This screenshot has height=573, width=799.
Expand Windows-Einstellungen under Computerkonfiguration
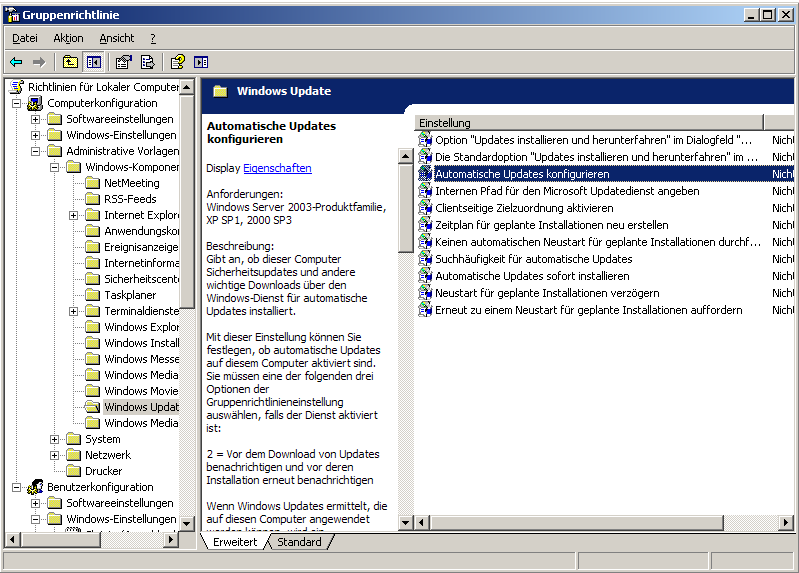tap(35, 135)
